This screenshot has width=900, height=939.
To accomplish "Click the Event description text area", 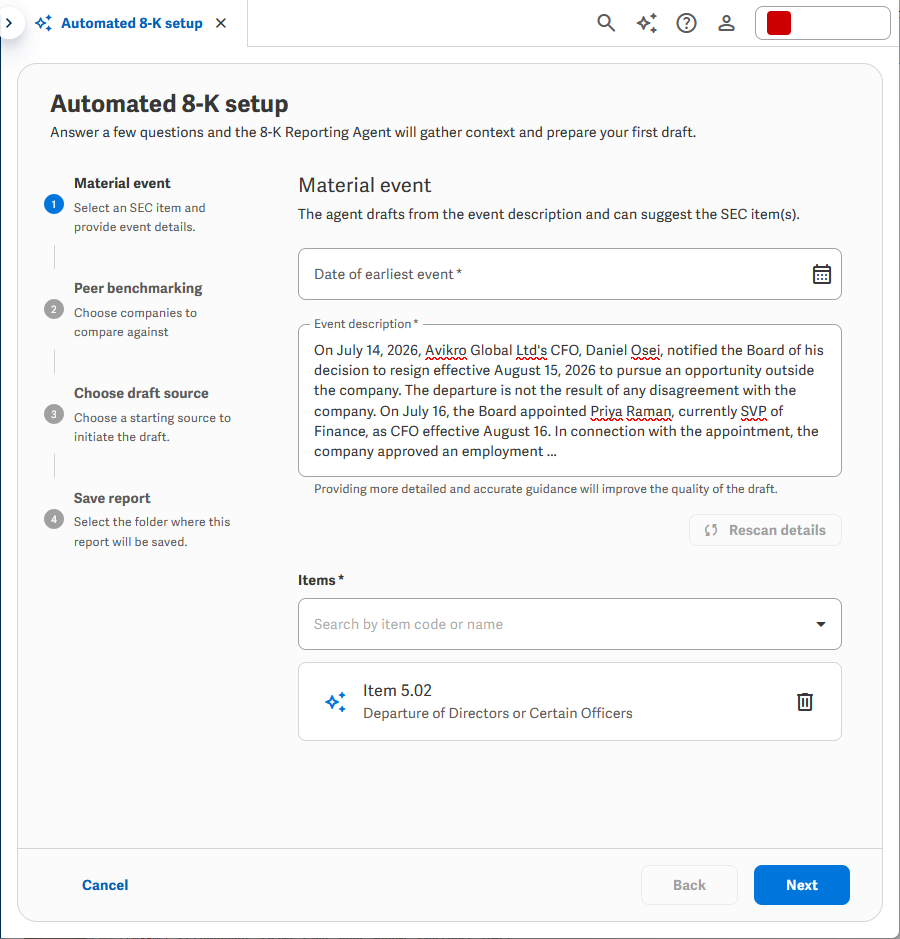I will pyautogui.click(x=569, y=401).
